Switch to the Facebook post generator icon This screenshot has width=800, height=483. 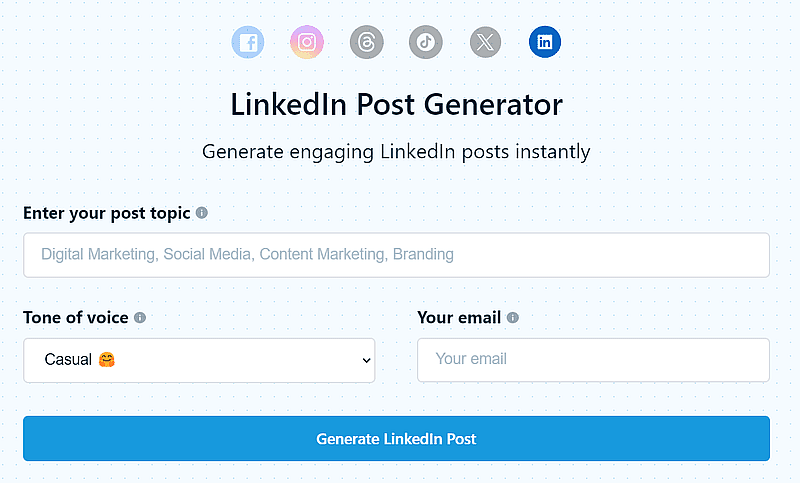pos(247,42)
